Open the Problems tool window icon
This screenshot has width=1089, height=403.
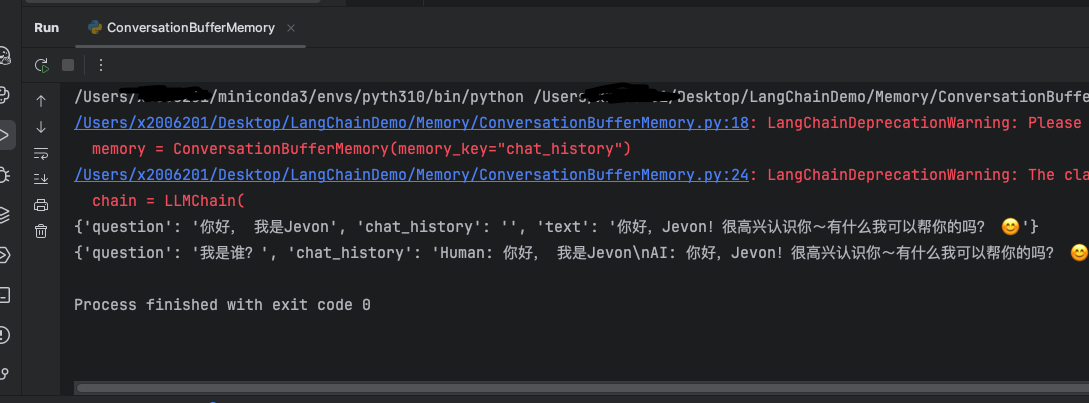(4, 335)
